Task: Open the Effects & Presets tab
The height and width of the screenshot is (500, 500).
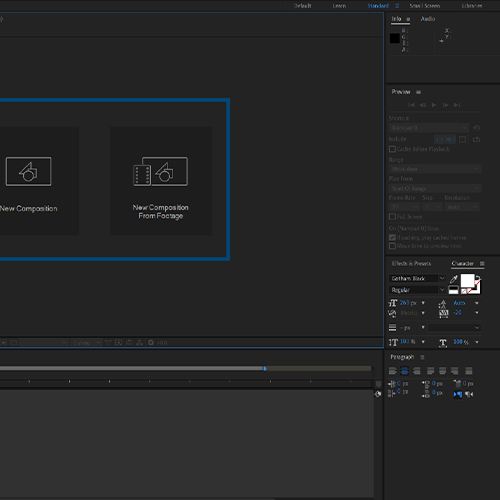Action: click(x=411, y=264)
